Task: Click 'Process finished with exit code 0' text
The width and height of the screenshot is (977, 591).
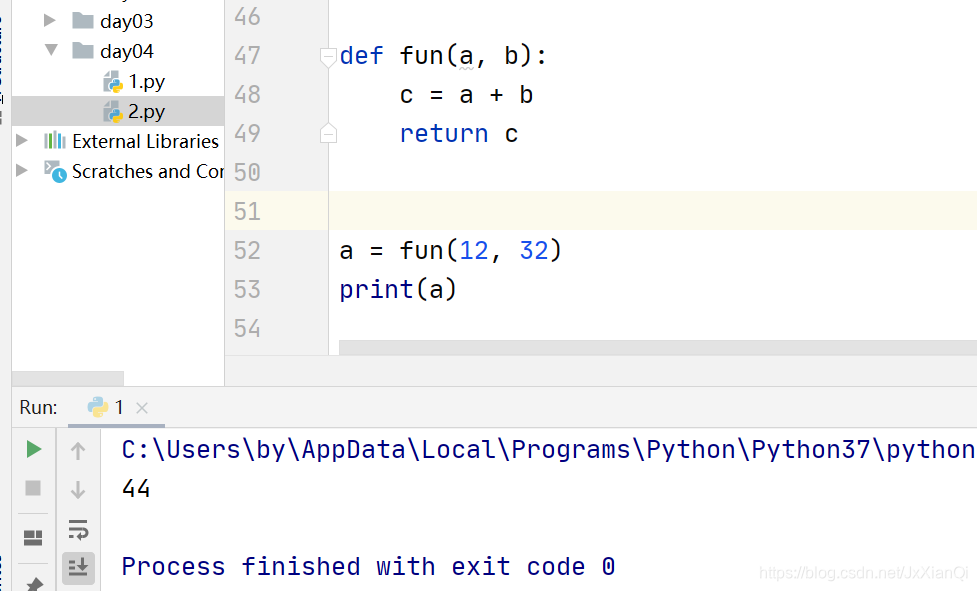Action: click(368, 567)
